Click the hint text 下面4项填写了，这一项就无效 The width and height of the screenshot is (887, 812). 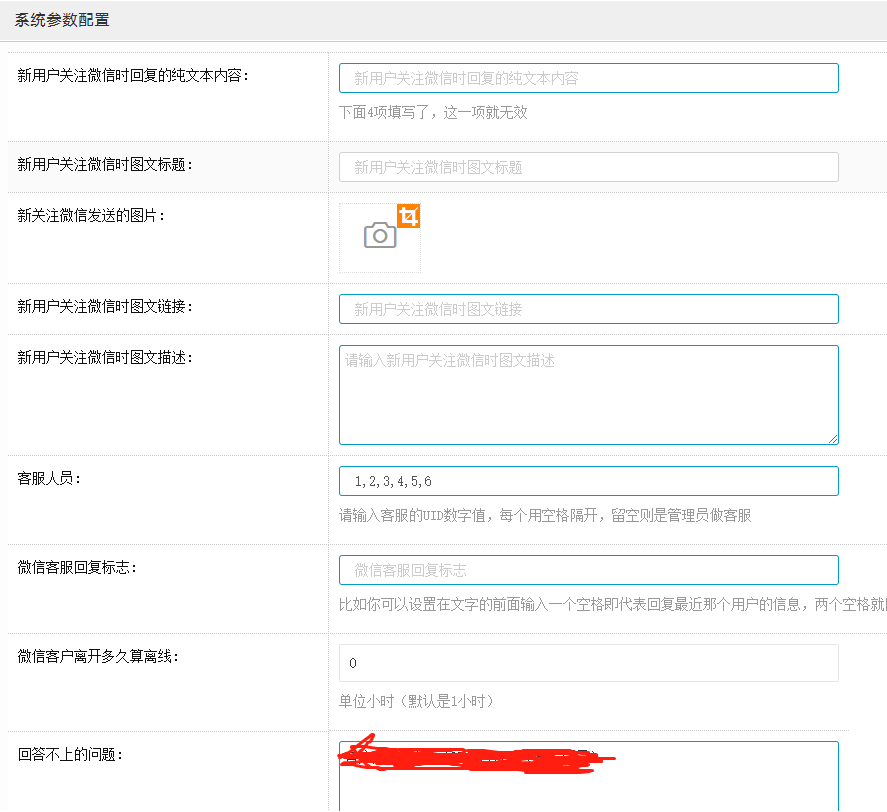[433, 112]
